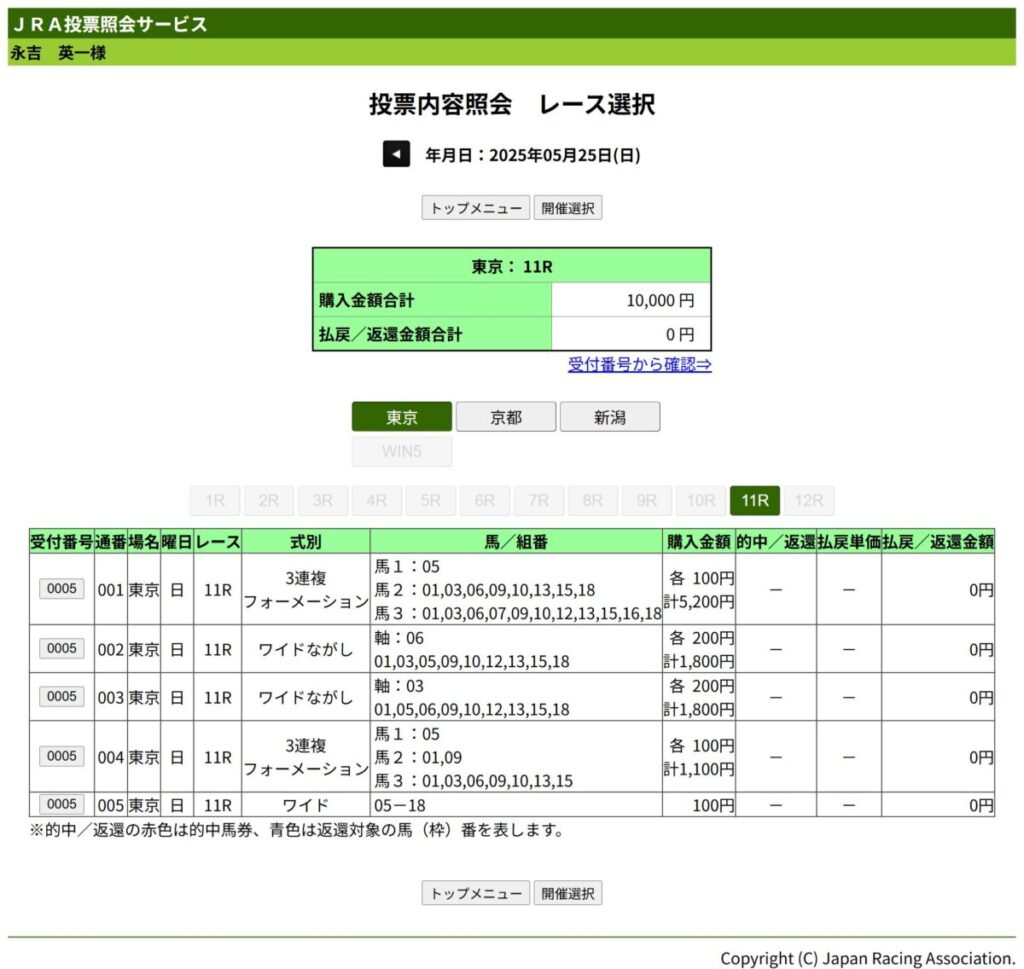Select the 東京 racecourse tab
Screen dimensions: 1024x969
pyautogui.click(x=402, y=417)
